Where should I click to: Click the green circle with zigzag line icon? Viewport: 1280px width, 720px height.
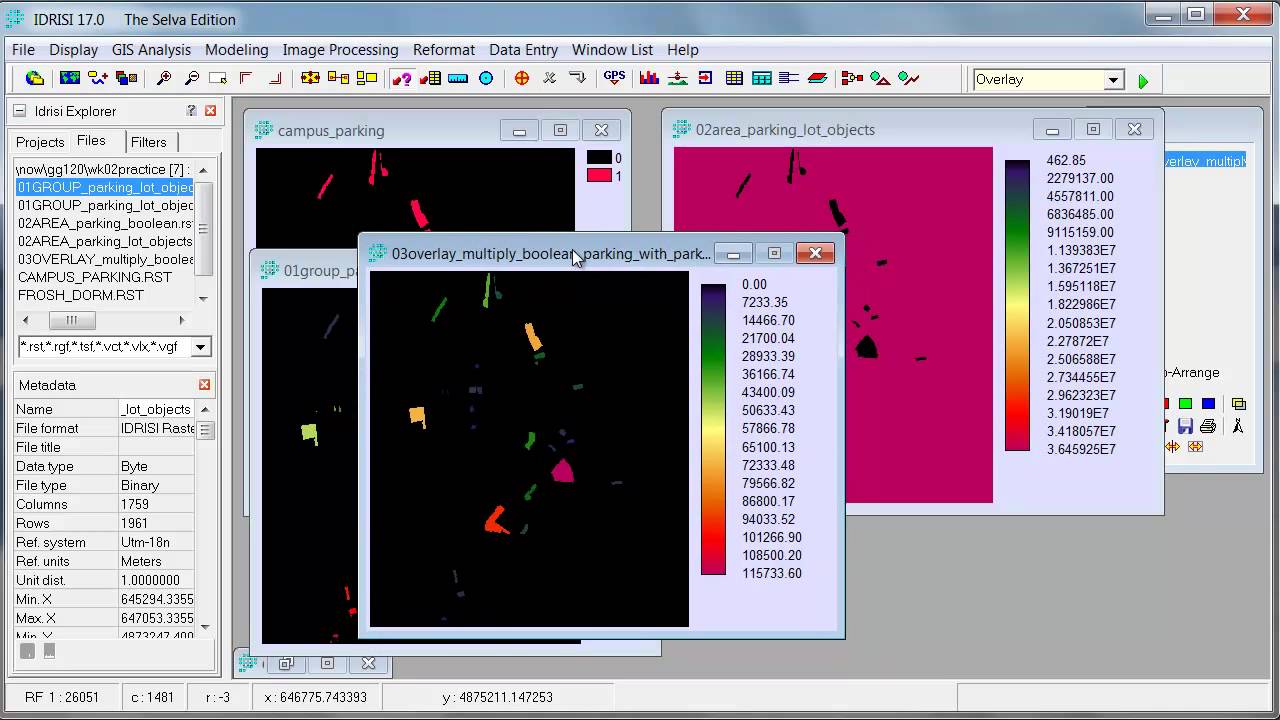[x=908, y=78]
